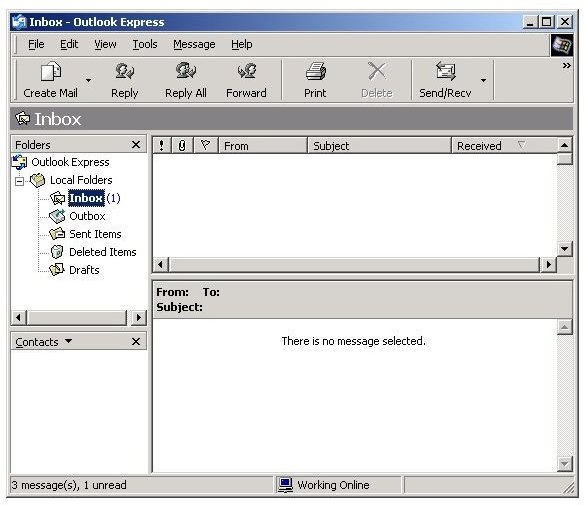585x505 pixels.
Task: Select the Outbox folder
Action: pos(87,216)
